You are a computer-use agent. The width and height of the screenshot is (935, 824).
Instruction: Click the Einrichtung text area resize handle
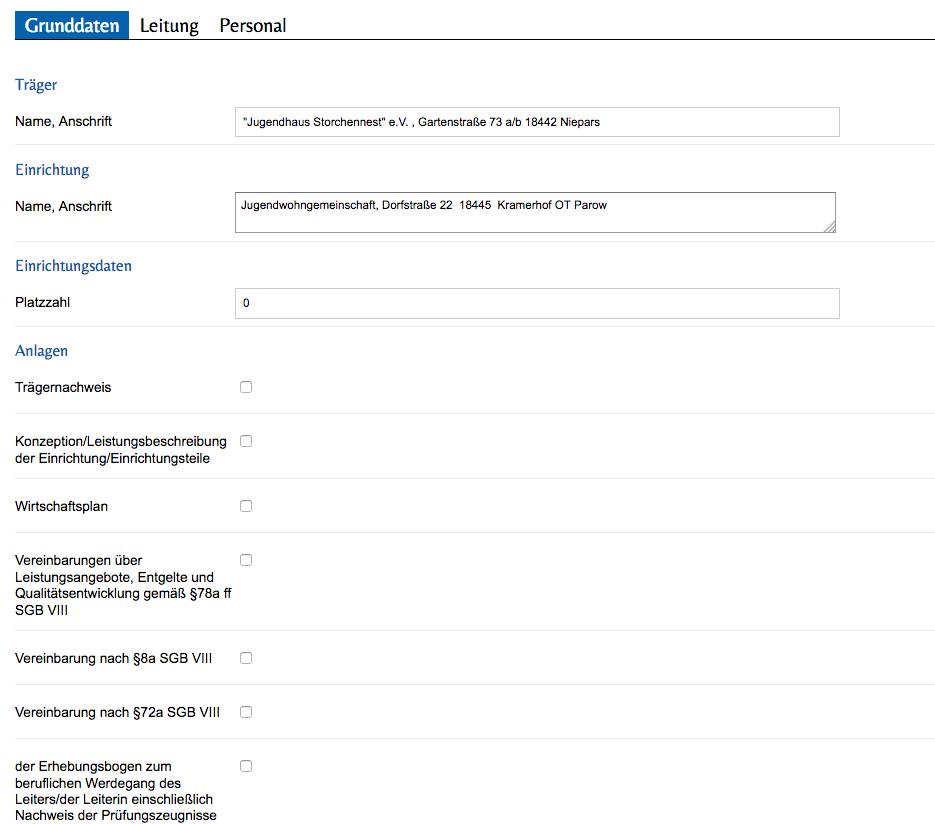coord(830,227)
